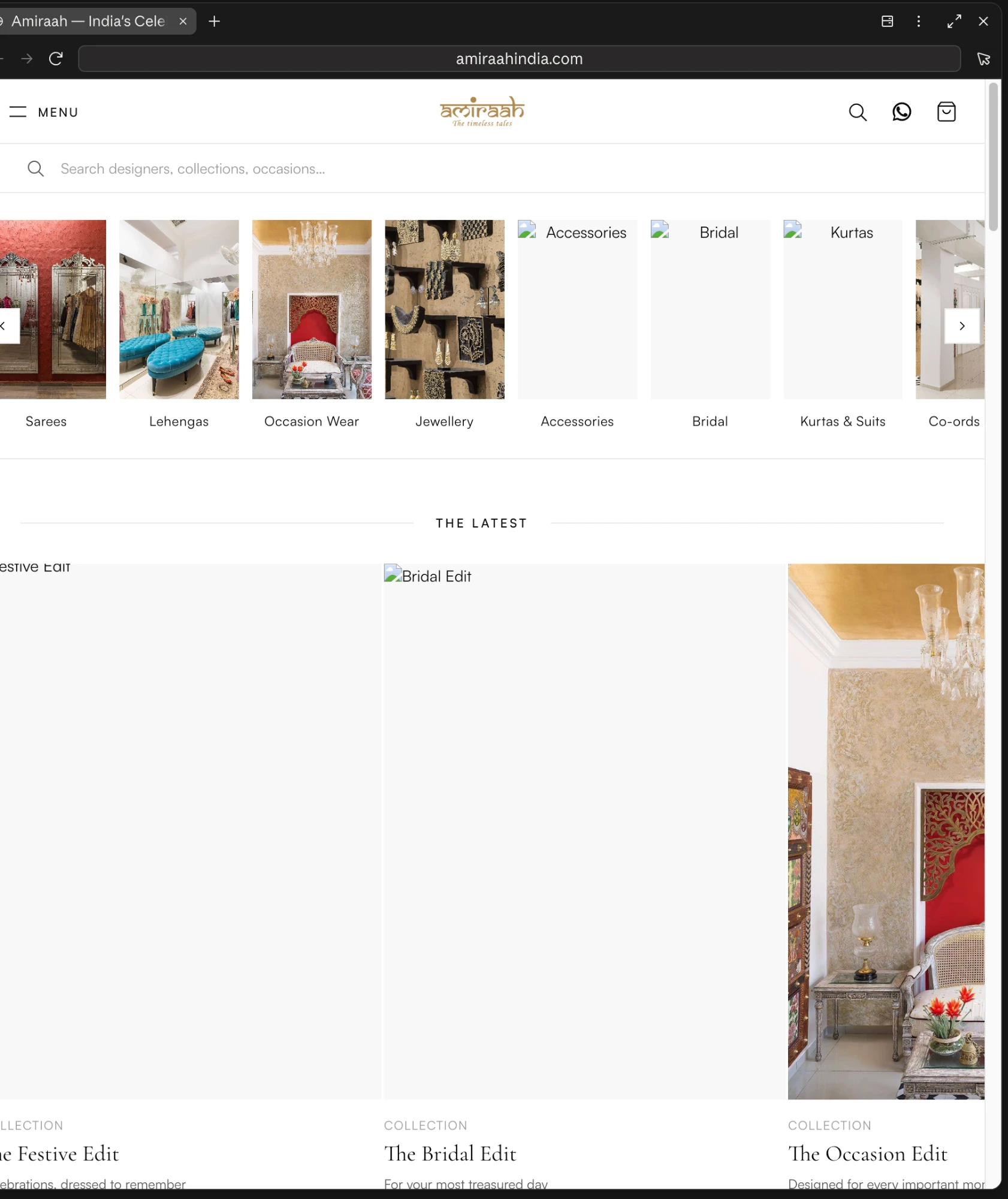Open the Jewellery category image
This screenshot has width=1008, height=1199.
coord(444,309)
